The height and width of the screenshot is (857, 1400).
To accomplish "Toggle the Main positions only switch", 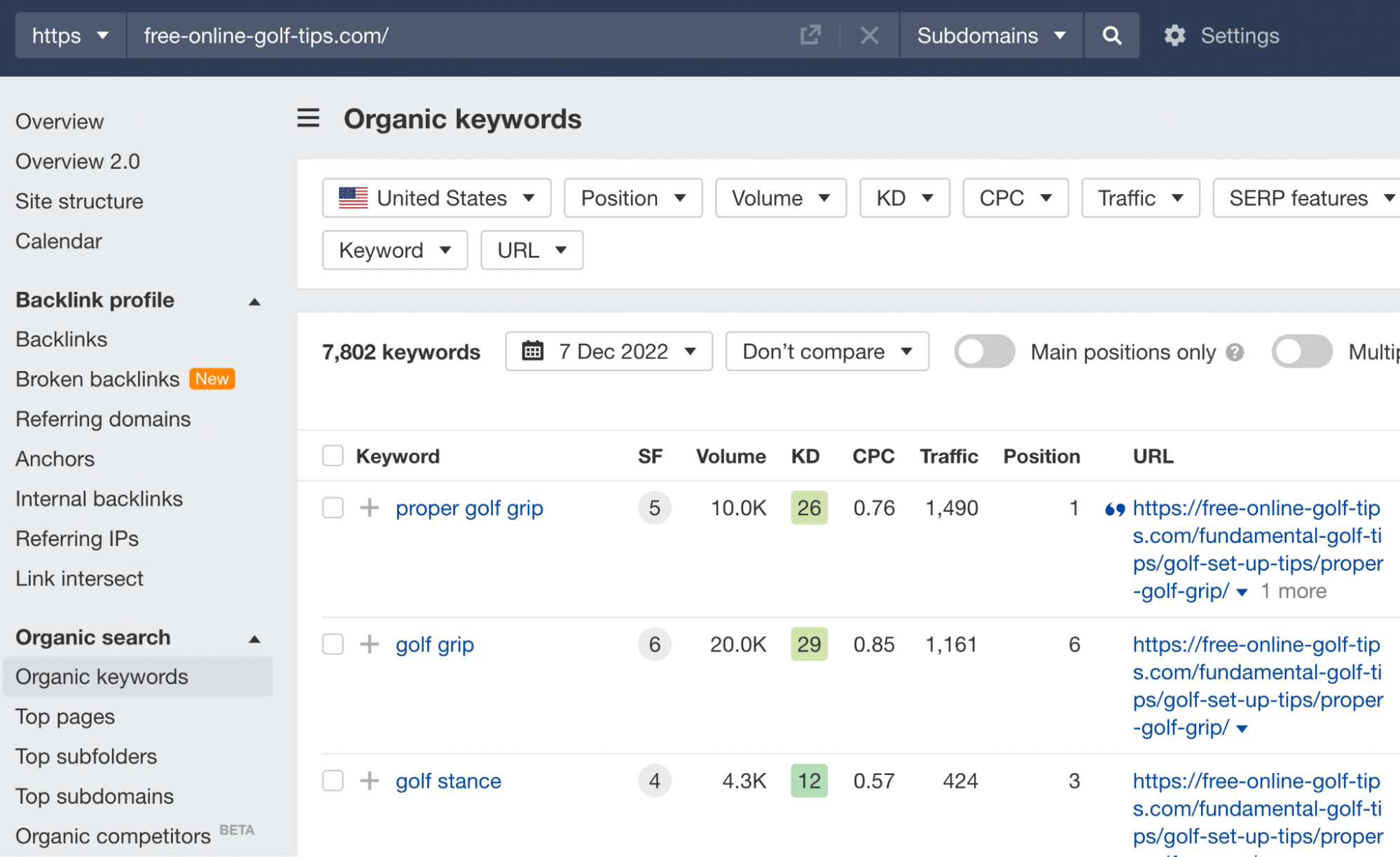I will pyautogui.click(x=985, y=352).
